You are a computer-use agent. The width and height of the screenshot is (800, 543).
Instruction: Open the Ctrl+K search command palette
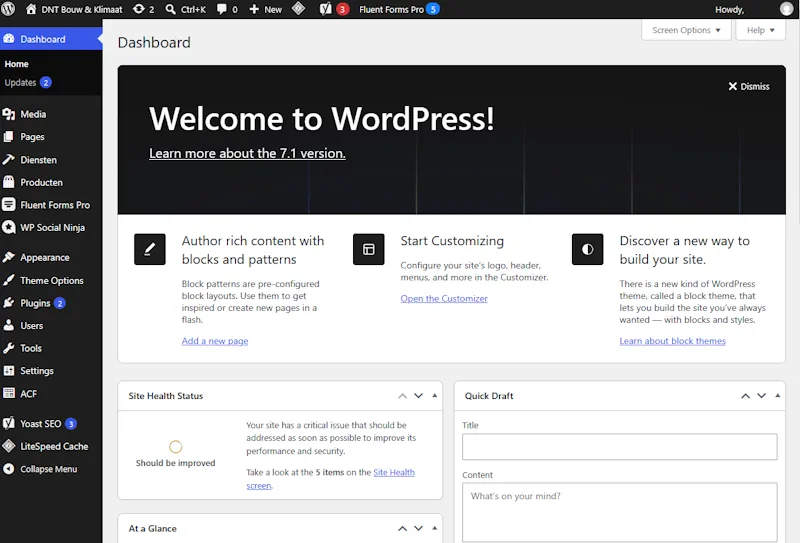(x=186, y=9)
